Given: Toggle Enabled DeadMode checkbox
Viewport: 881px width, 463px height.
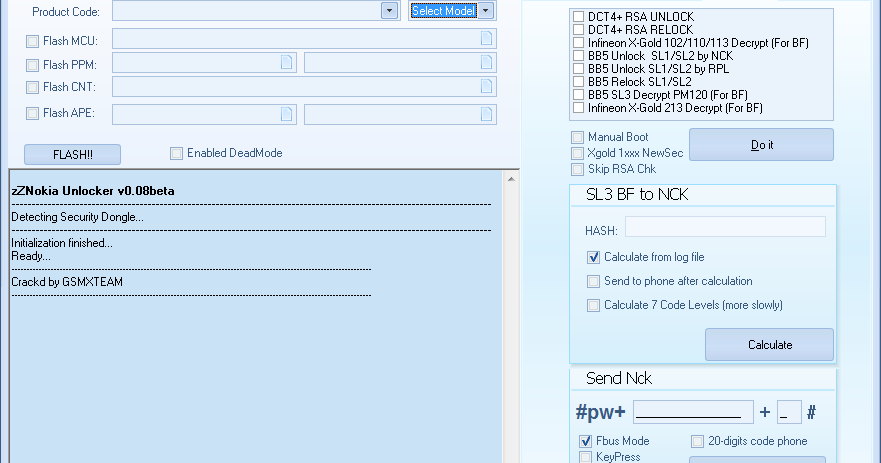Looking at the screenshot, I should (x=176, y=153).
